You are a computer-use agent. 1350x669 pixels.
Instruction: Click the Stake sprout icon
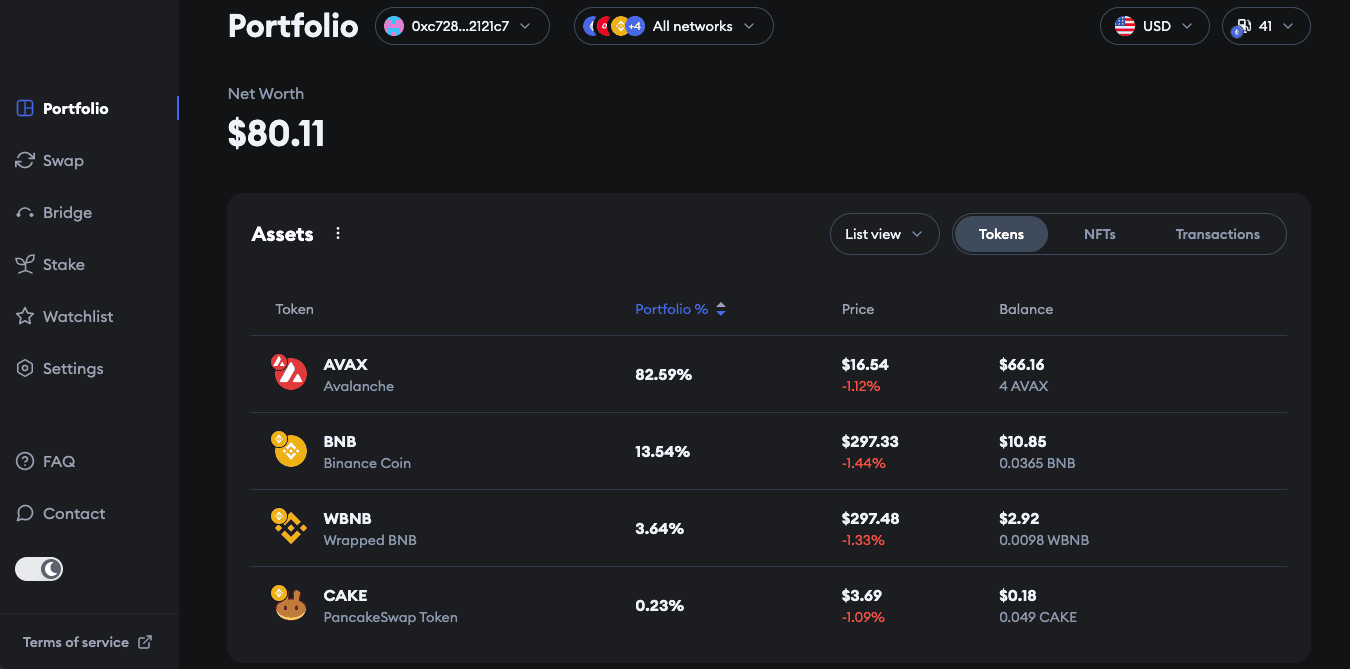pyautogui.click(x=25, y=264)
